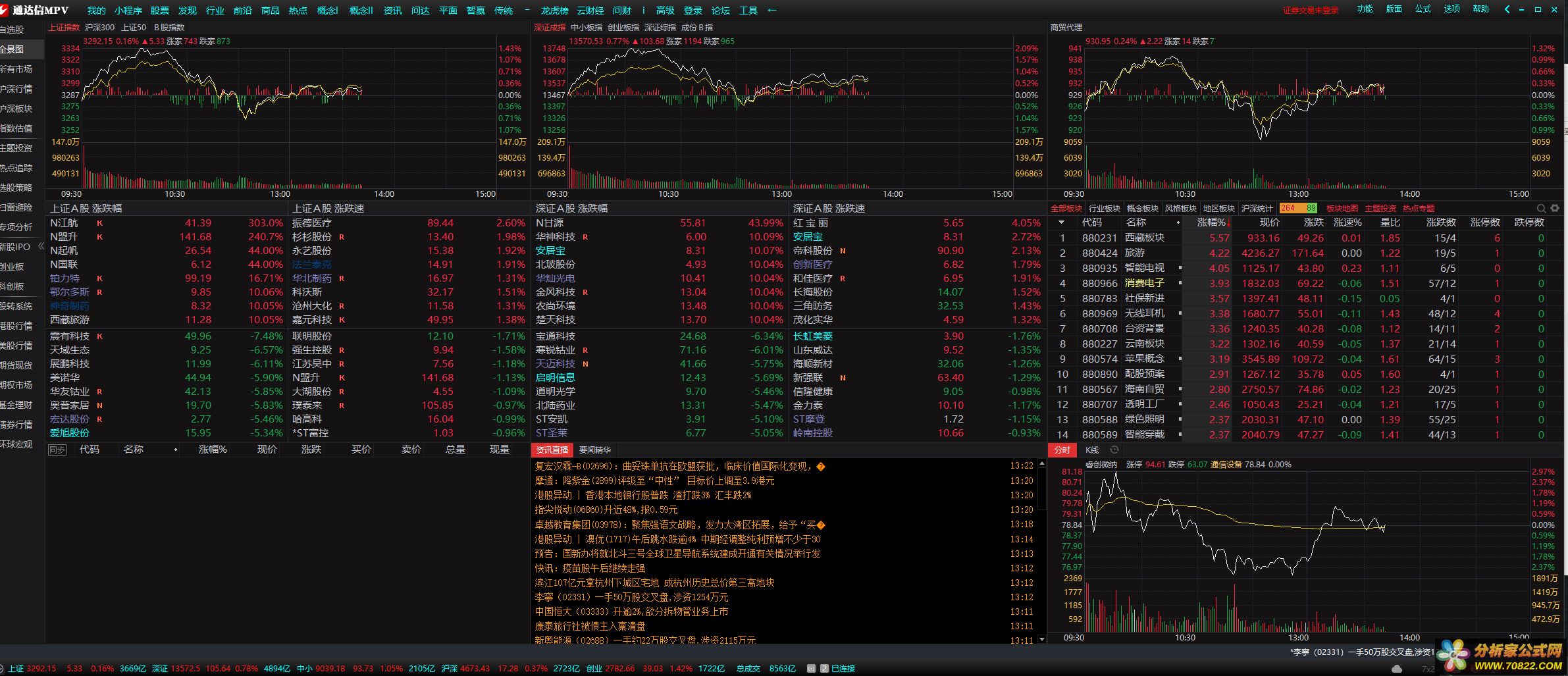Image resolution: width=1568 pixels, height=676 pixels.
Task: Click the top arrow of the news scrollbar
Action: point(1041,463)
